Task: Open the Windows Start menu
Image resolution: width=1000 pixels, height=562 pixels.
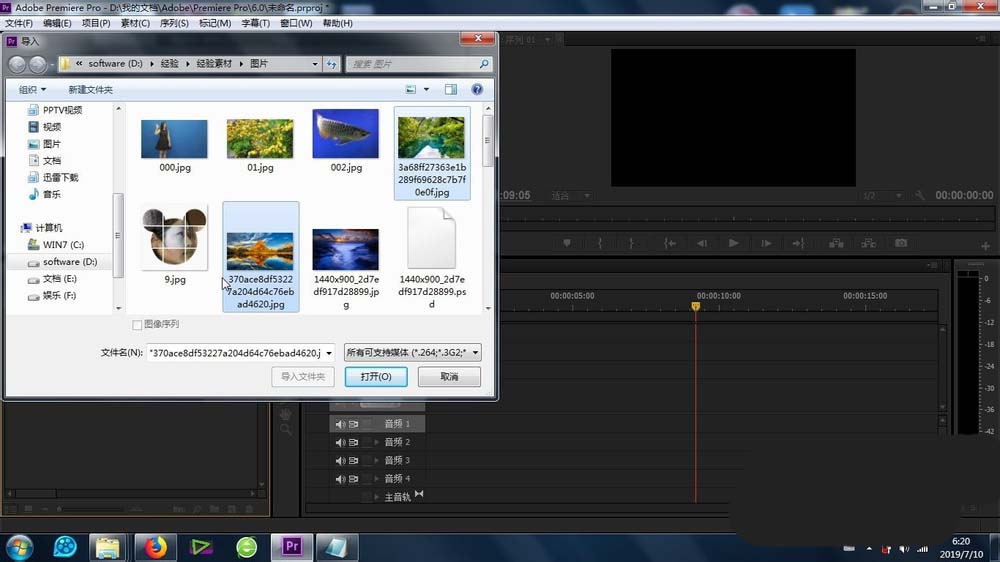Action: click(19, 547)
